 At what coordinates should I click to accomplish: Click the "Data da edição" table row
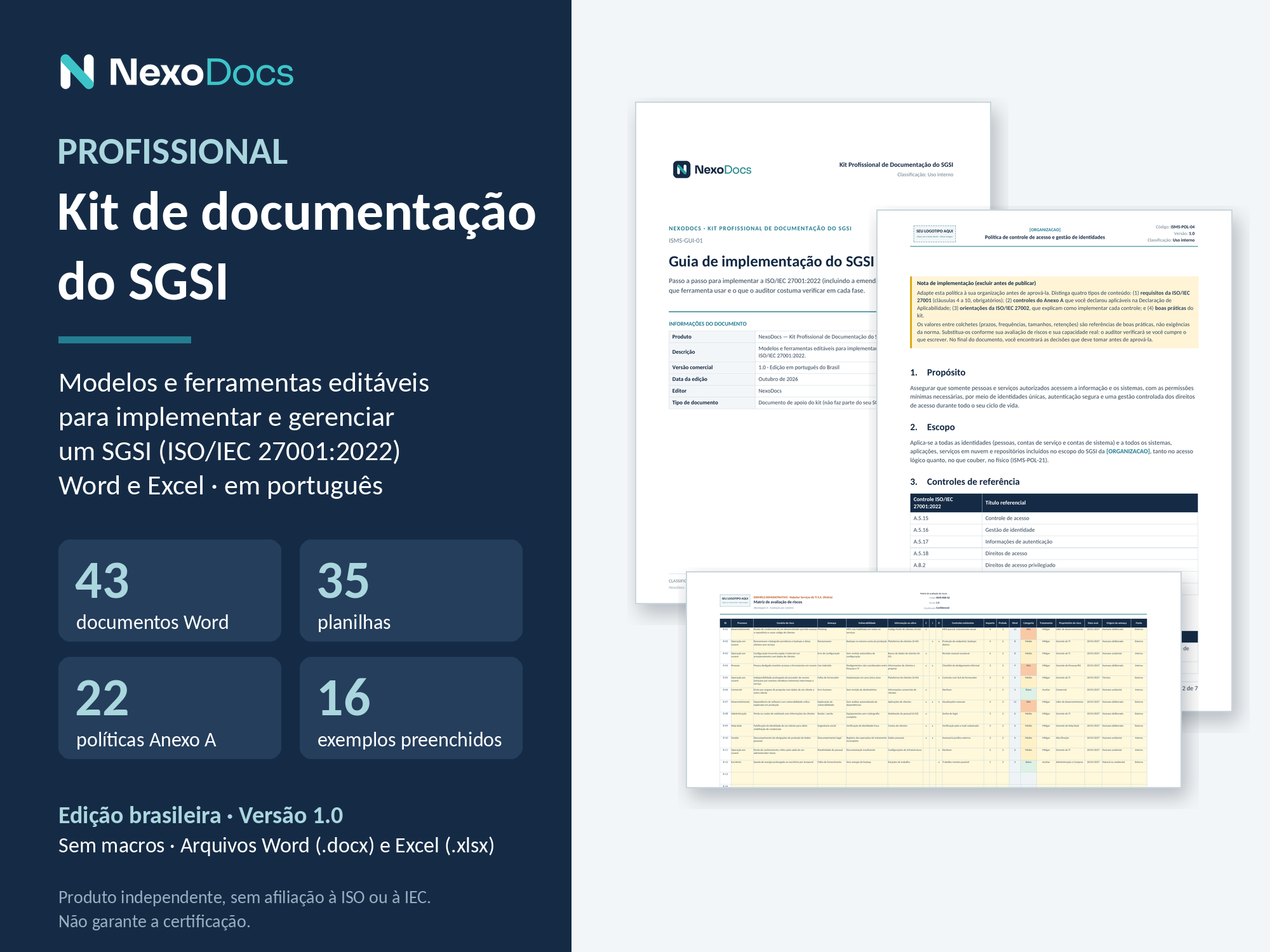coord(772,379)
